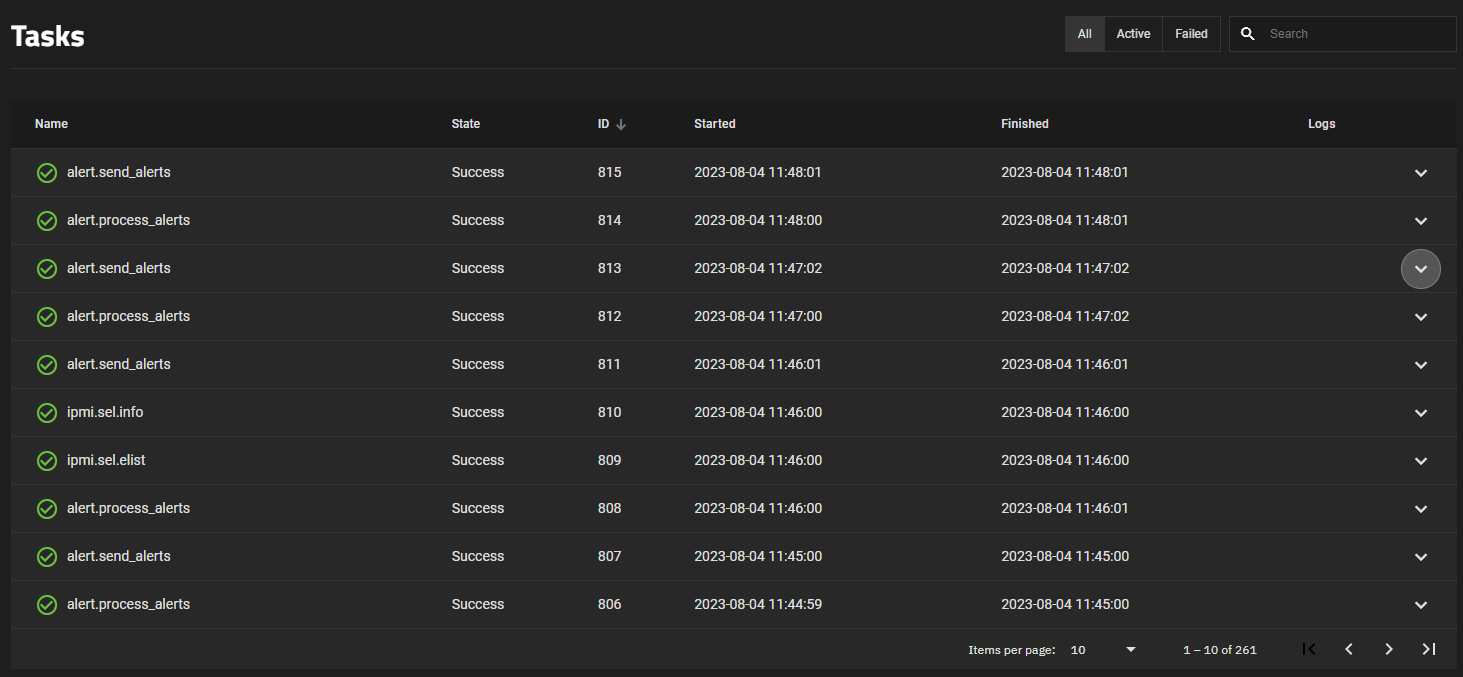This screenshot has width=1463, height=677.
Task: Expand logs for task 813
Action: coord(1420,269)
